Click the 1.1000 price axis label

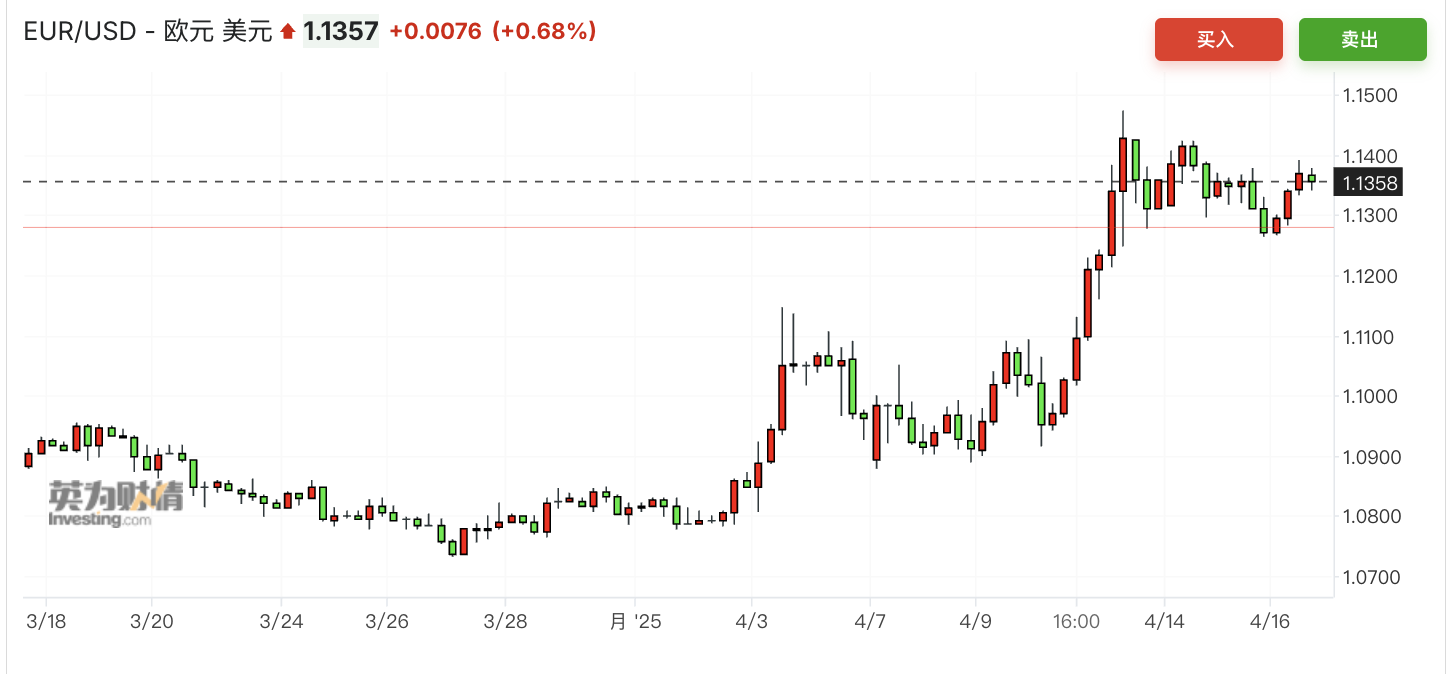coord(1371,397)
